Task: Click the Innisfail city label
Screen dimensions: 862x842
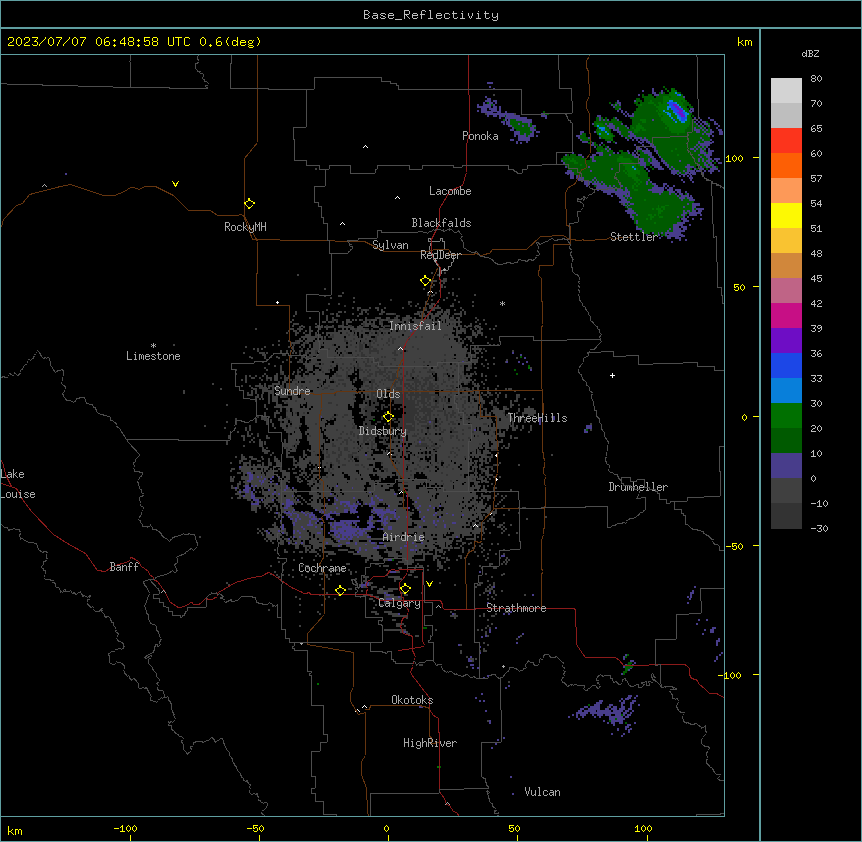Action: point(415,326)
